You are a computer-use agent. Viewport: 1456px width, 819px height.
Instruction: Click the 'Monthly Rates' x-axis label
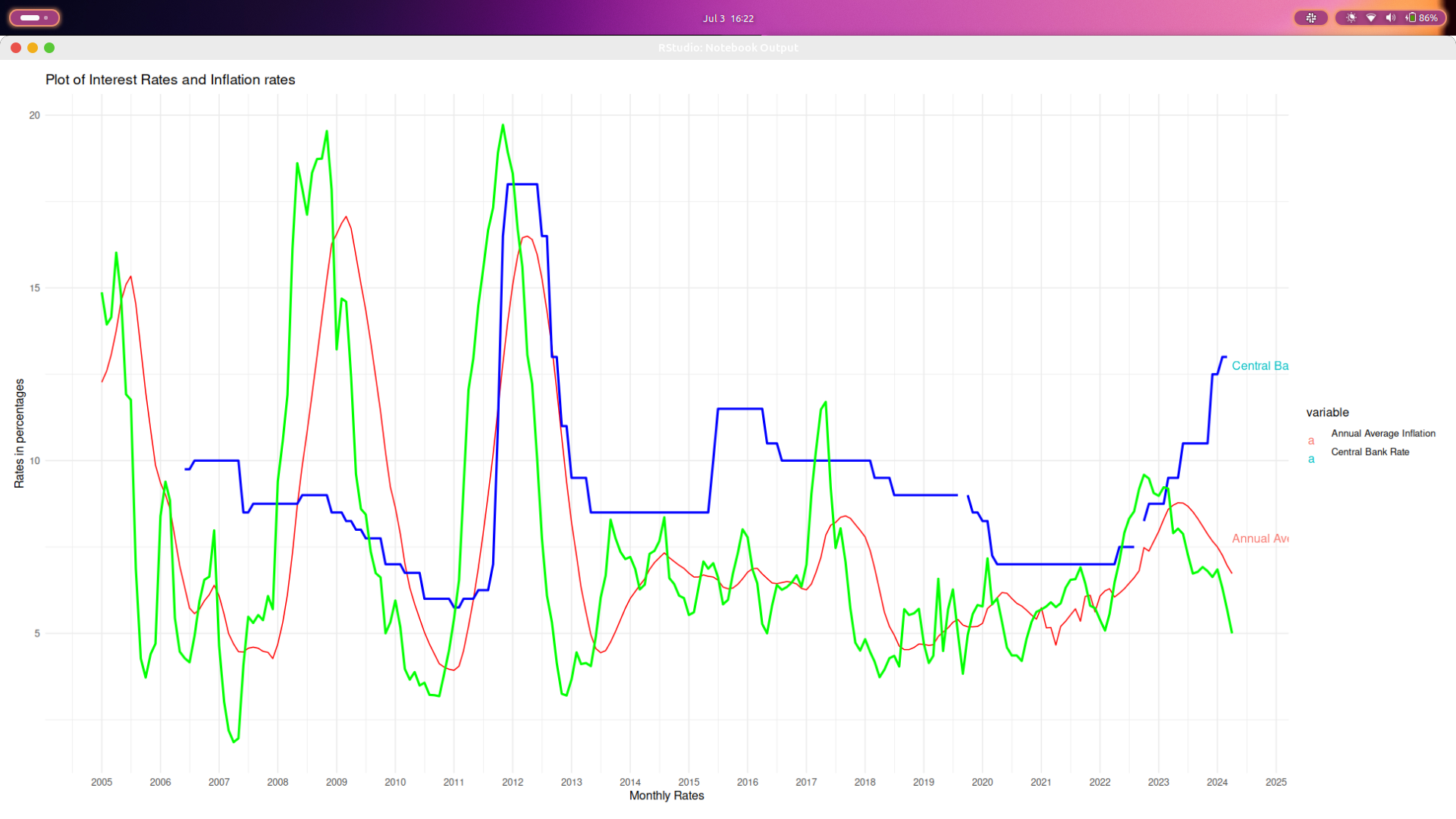click(x=667, y=795)
